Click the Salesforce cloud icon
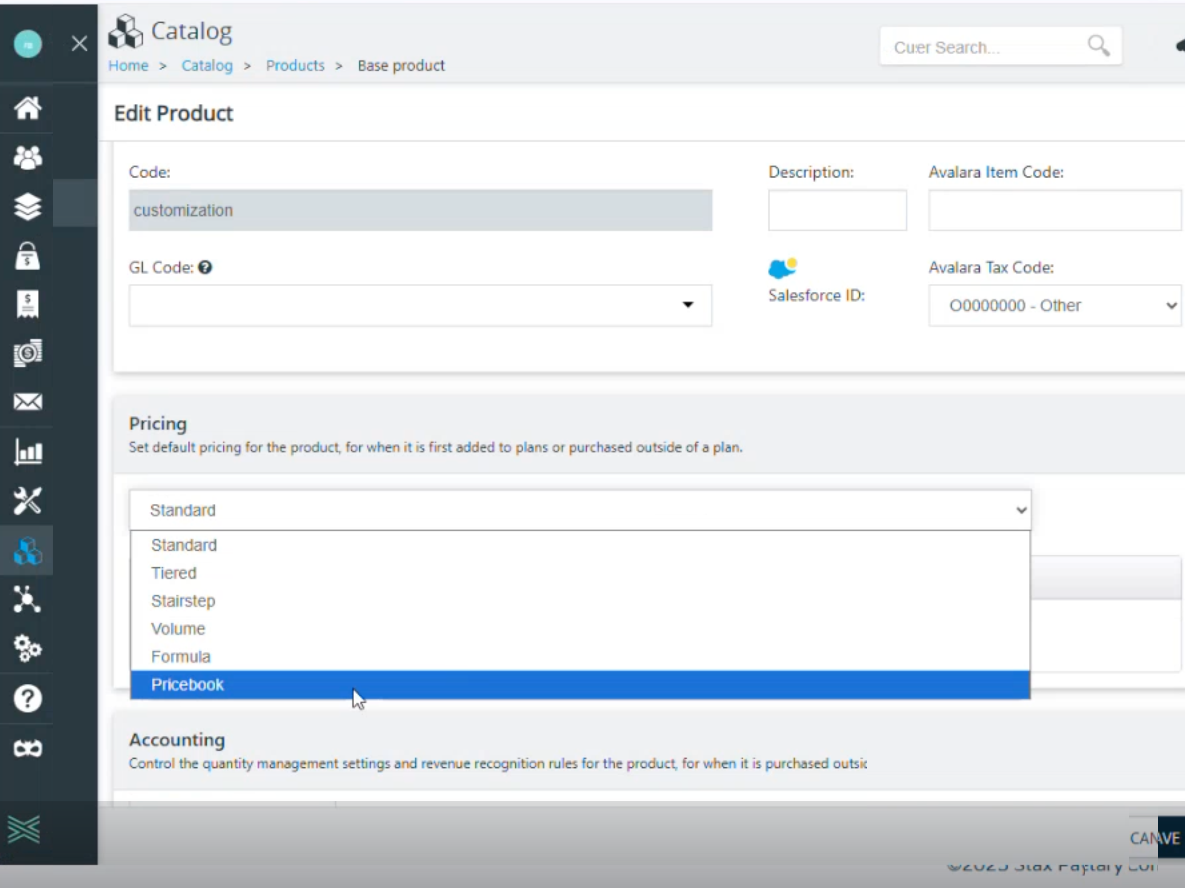 [x=782, y=268]
